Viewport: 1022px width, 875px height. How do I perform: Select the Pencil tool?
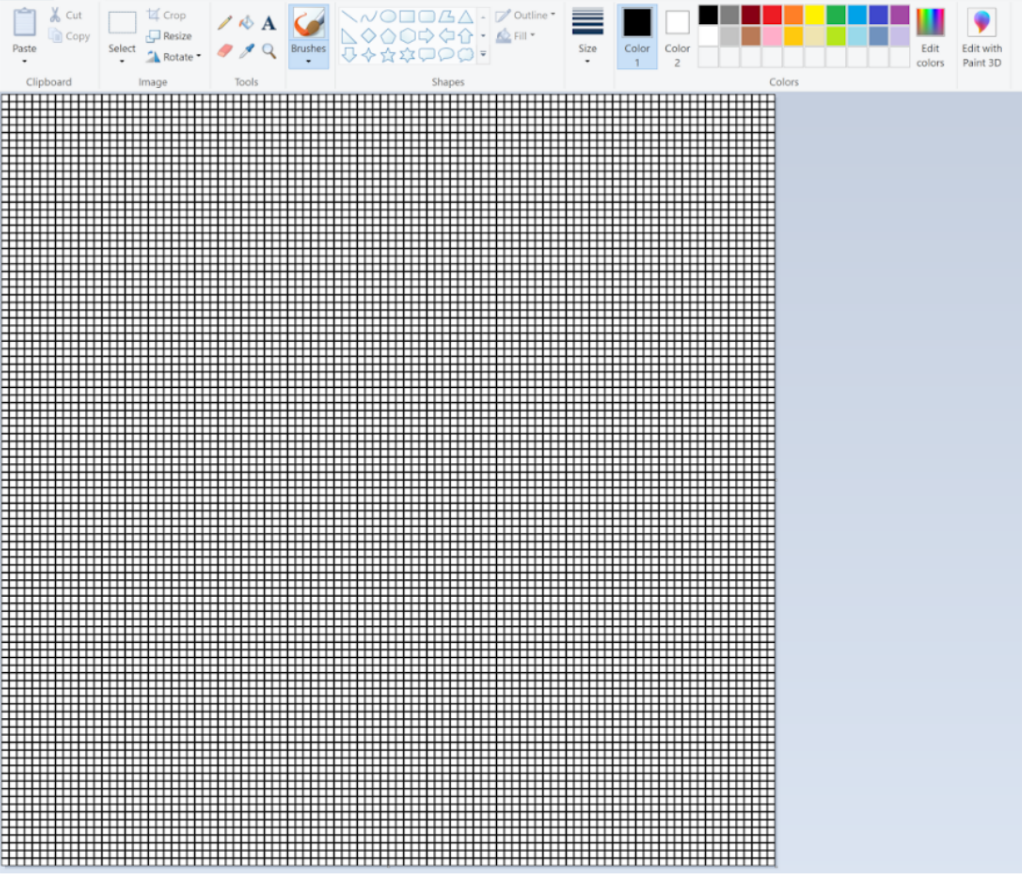click(x=225, y=23)
